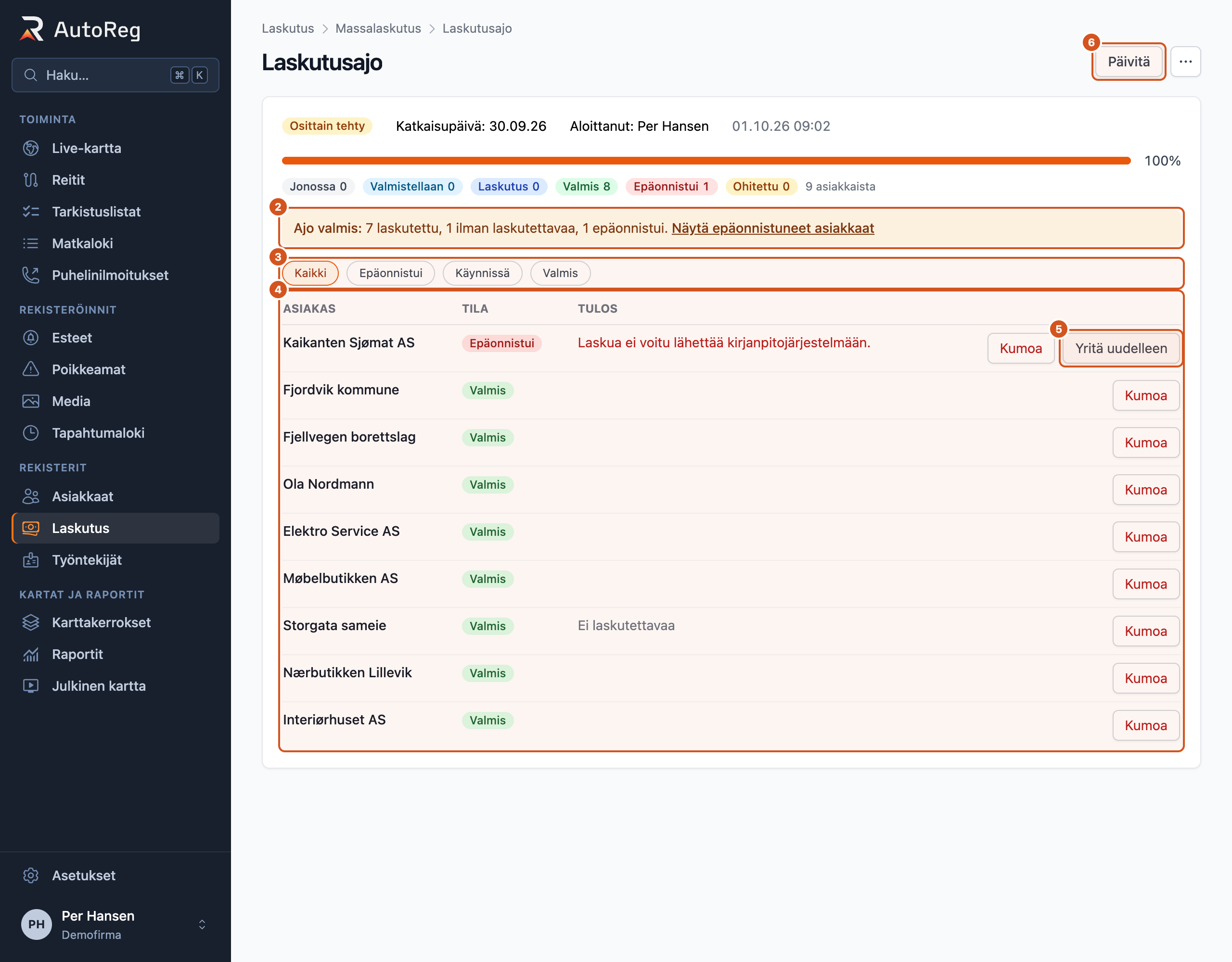
Task: Open Esteet icon in sidebar
Action: pos(30,338)
